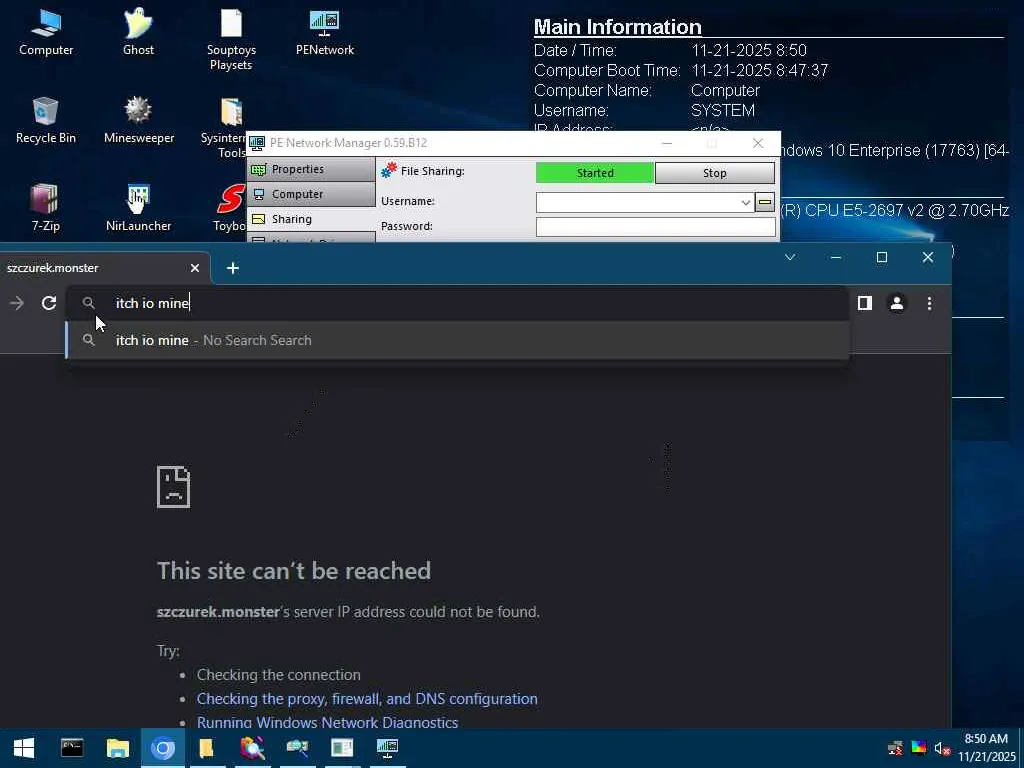Open the taskbar clock showing 8:50 AM
Image resolution: width=1024 pixels, height=768 pixels.
click(x=987, y=748)
